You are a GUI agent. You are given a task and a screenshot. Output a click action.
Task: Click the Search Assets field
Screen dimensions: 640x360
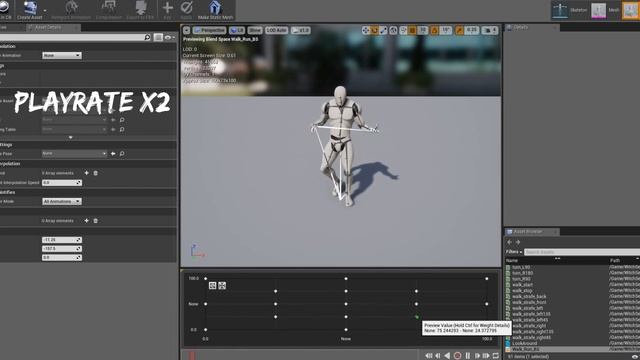point(582,252)
